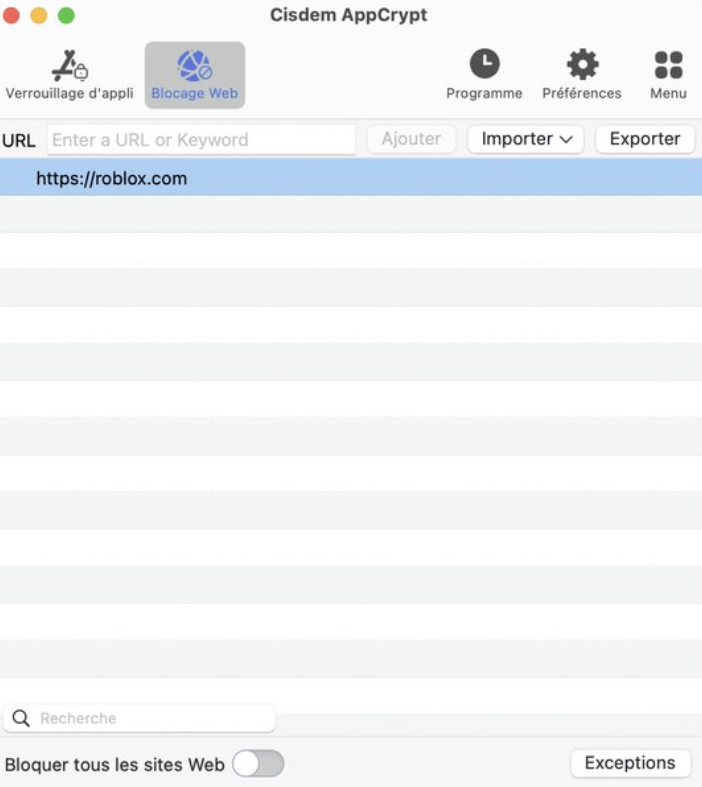Viewport: 702px width, 787px height.
Task: Click the Ajouter button
Action: [411, 139]
